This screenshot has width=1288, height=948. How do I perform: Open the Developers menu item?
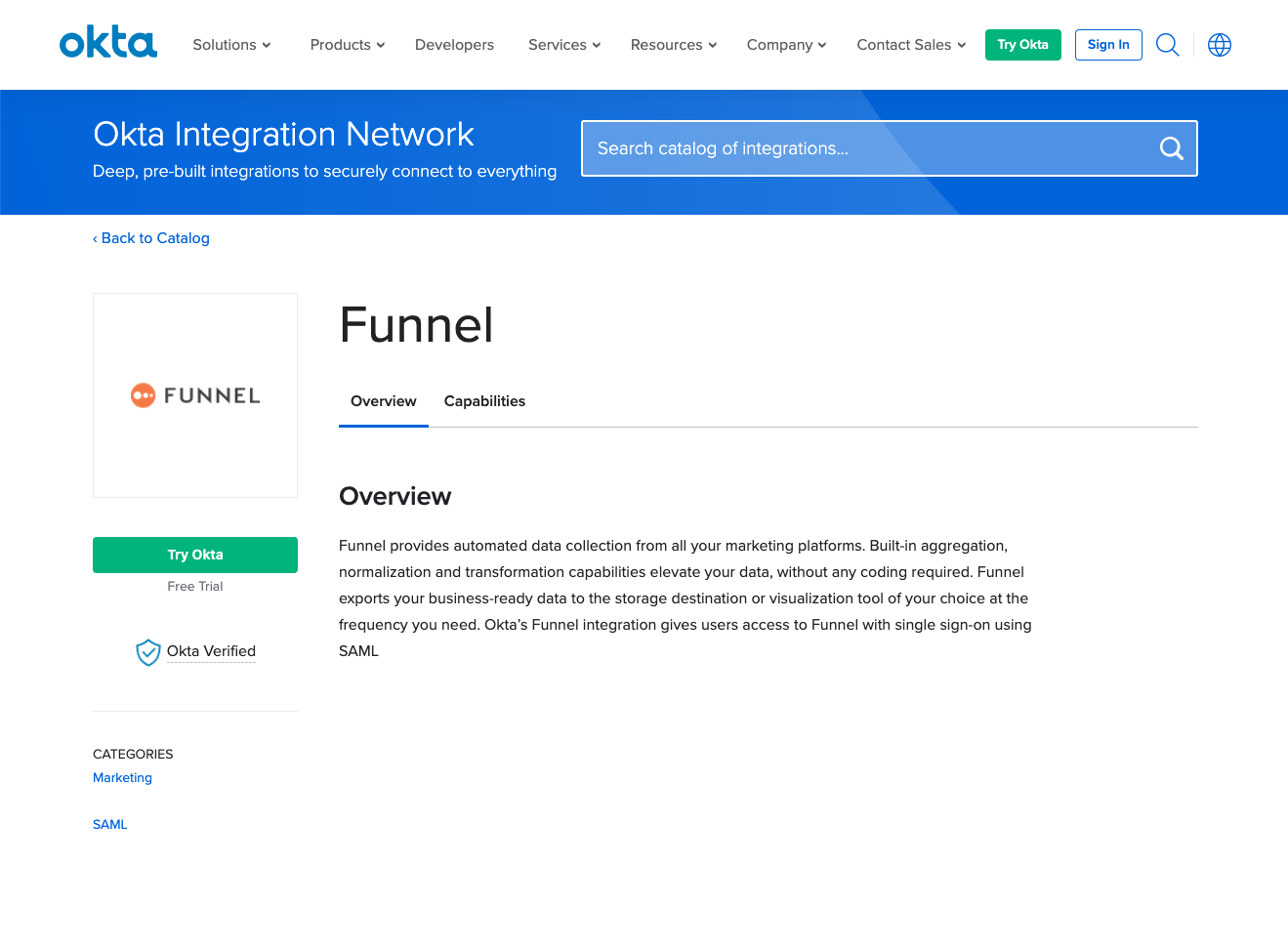point(454,45)
